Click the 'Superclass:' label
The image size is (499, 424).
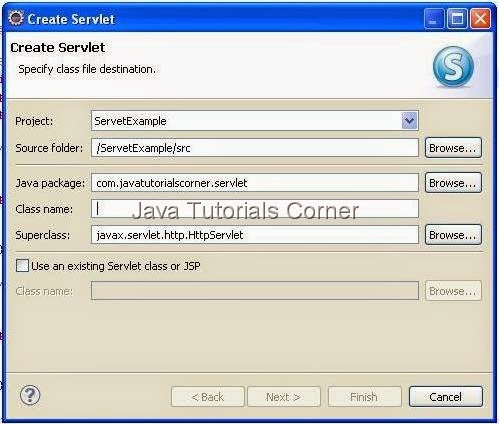[43, 235]
